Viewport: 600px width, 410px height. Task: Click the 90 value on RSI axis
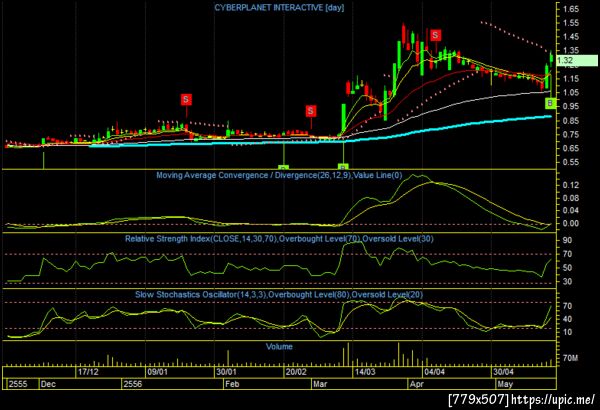[x=567, y=240]
